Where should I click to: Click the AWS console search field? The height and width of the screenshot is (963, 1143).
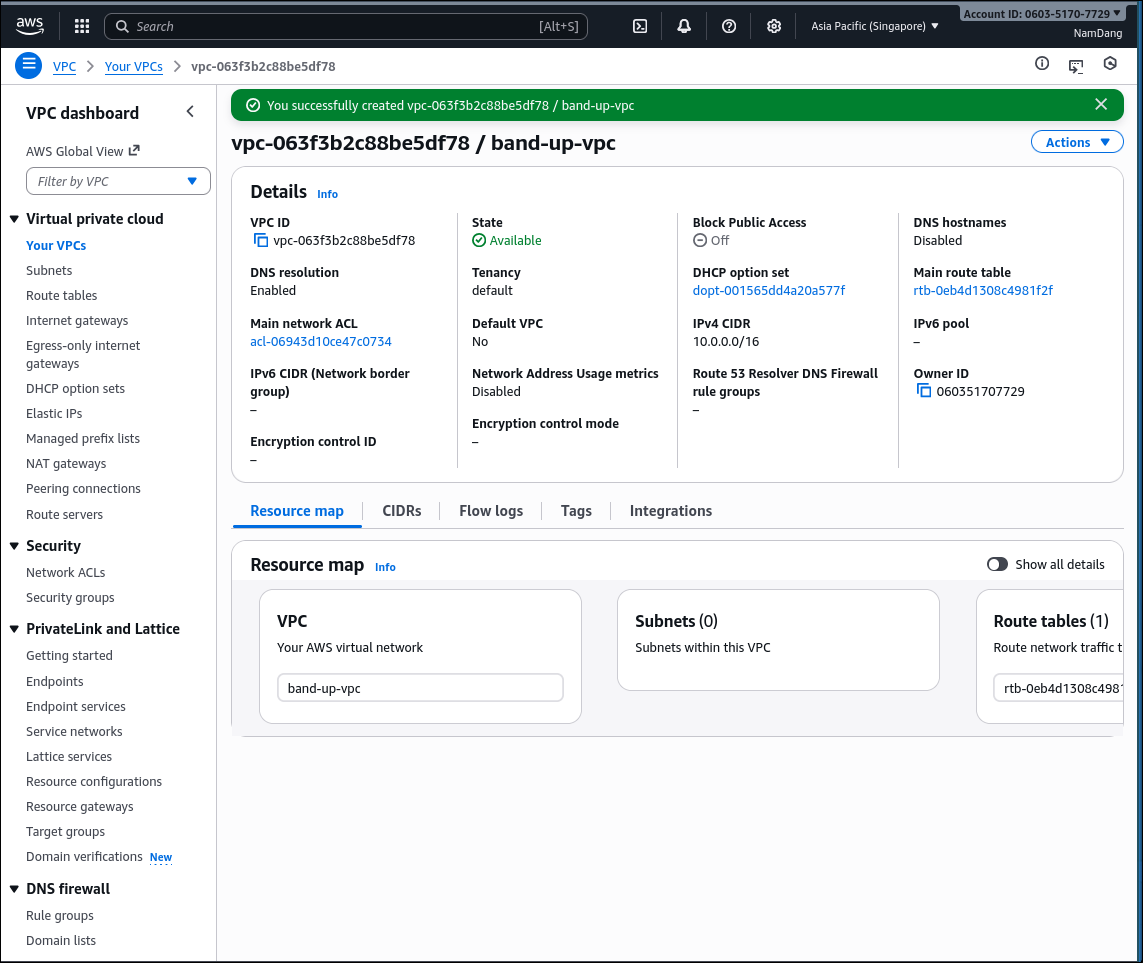(x=345, y=27)
